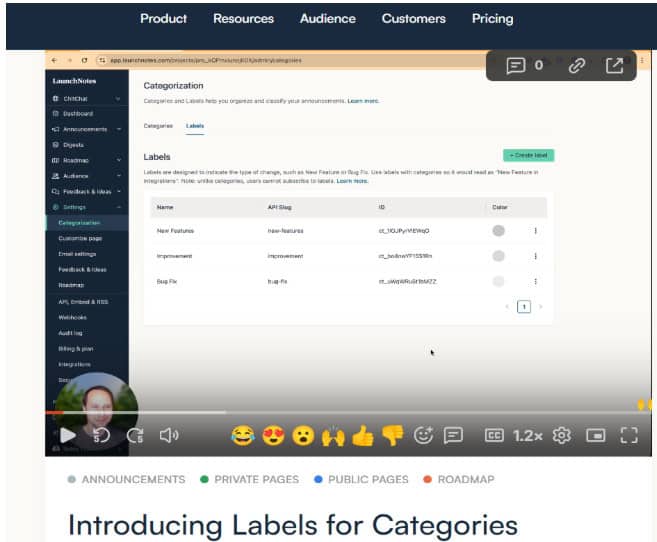Open video settings gear
The image size is (657, 542).
click(561, 436)
